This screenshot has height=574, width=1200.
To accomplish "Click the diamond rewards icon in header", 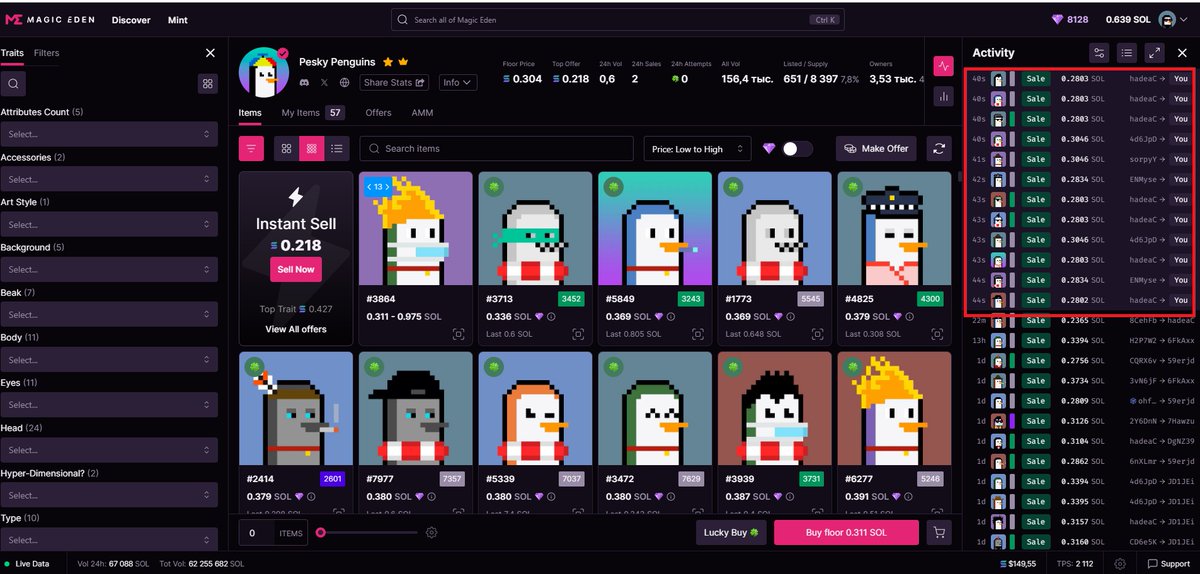I will pyautogui.click(x=1058, y=19).
